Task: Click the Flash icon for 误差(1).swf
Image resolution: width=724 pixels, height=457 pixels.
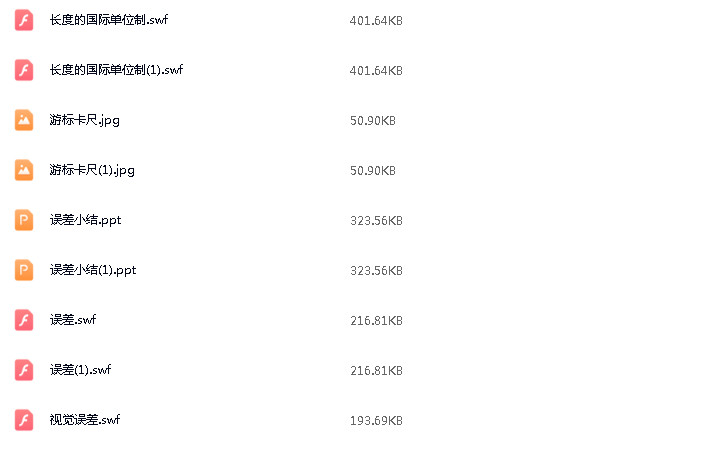Action: point(24,370)
